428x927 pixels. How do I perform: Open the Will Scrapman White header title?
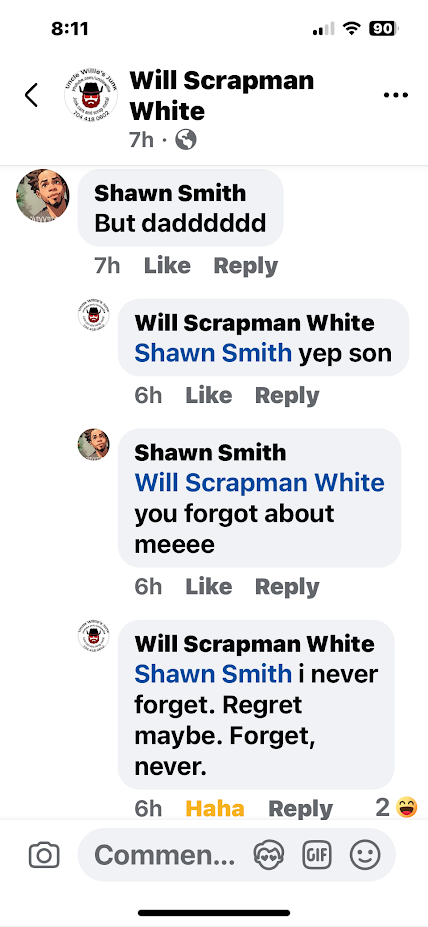[x=222, y=95]
